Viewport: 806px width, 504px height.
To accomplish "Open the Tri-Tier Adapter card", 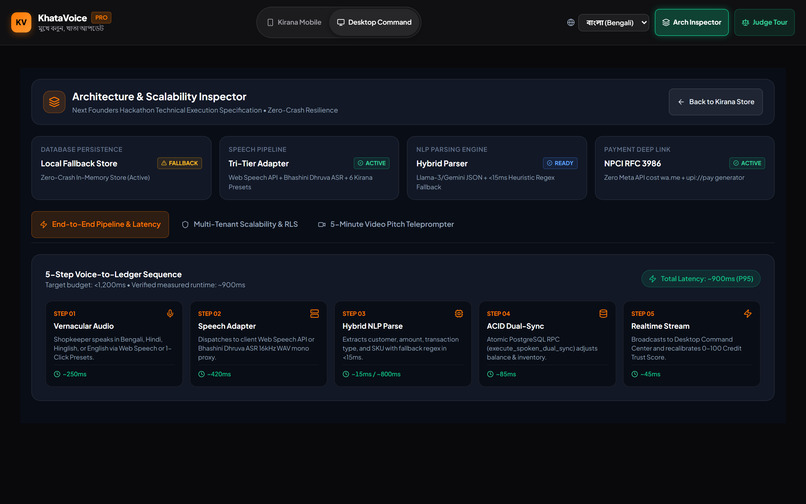I will [309, 168].
